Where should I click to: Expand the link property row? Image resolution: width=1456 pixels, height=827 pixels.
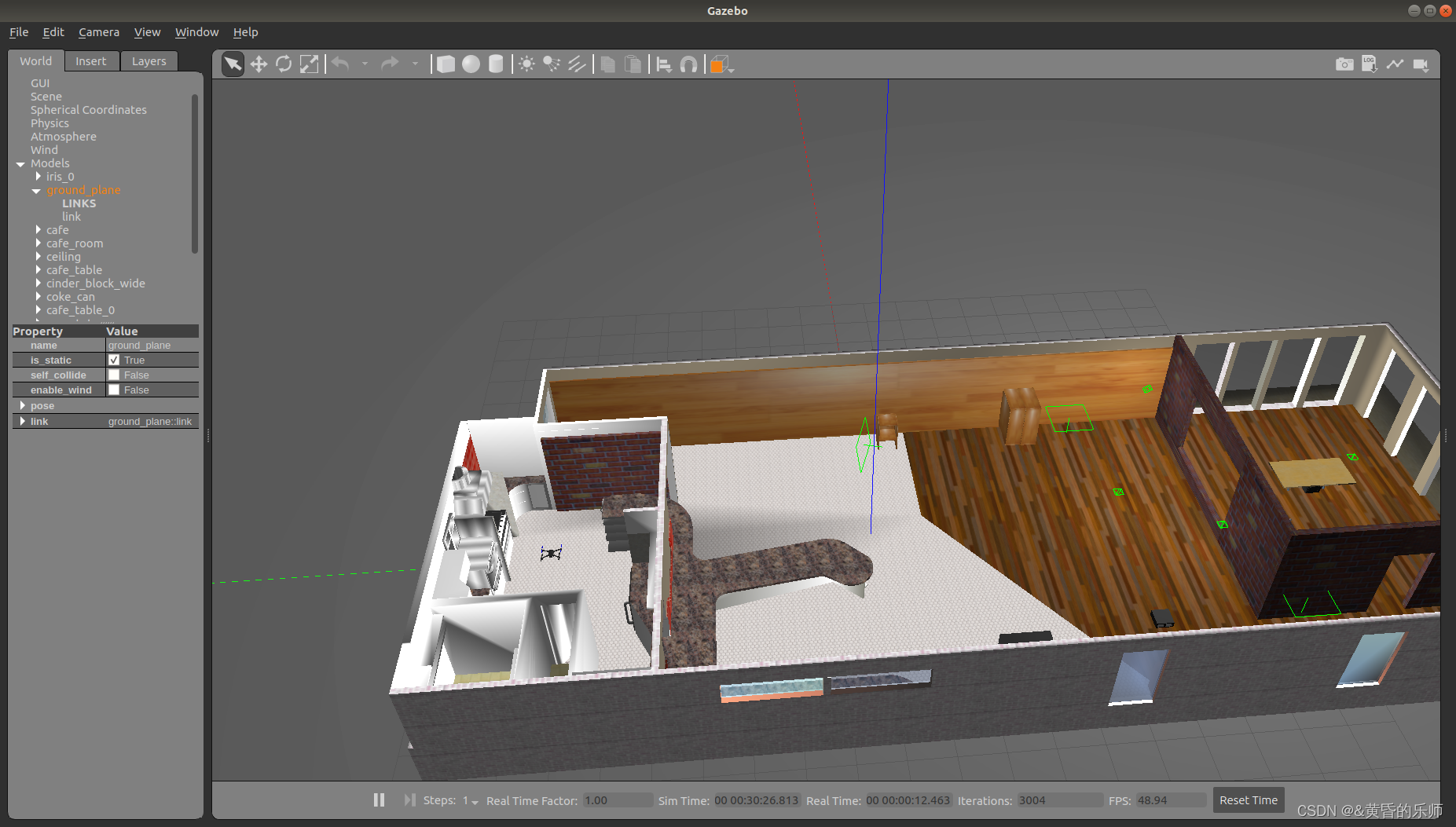tap(22, 421)
